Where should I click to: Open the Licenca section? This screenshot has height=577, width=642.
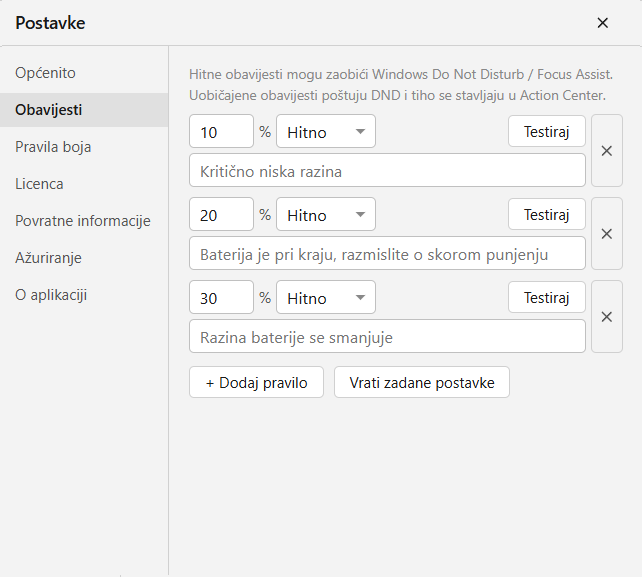coord(84,184)
